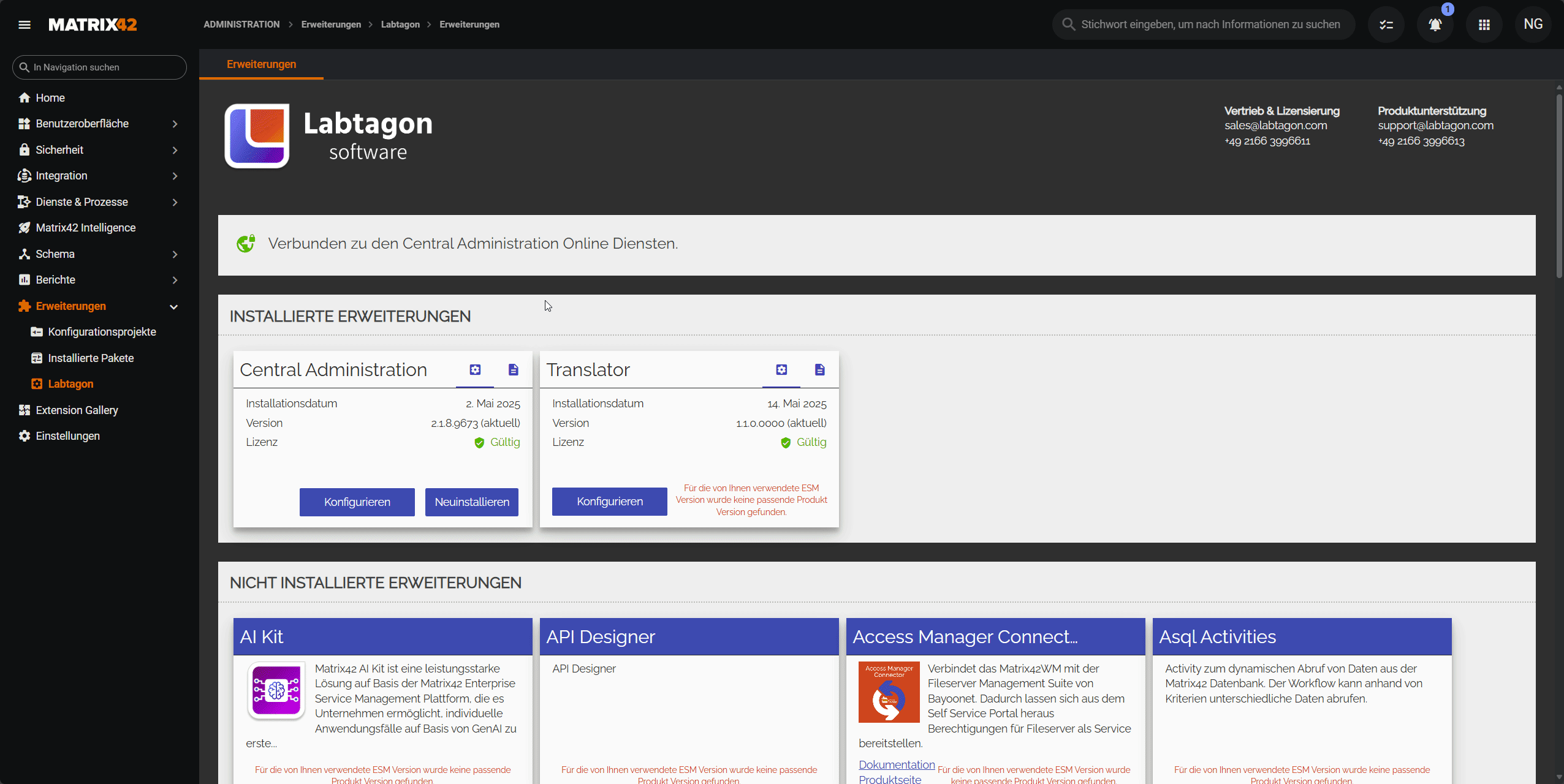The image size is (1564, 784).
Task: Click the Matrix42 logo
Action: click(93, 24)
